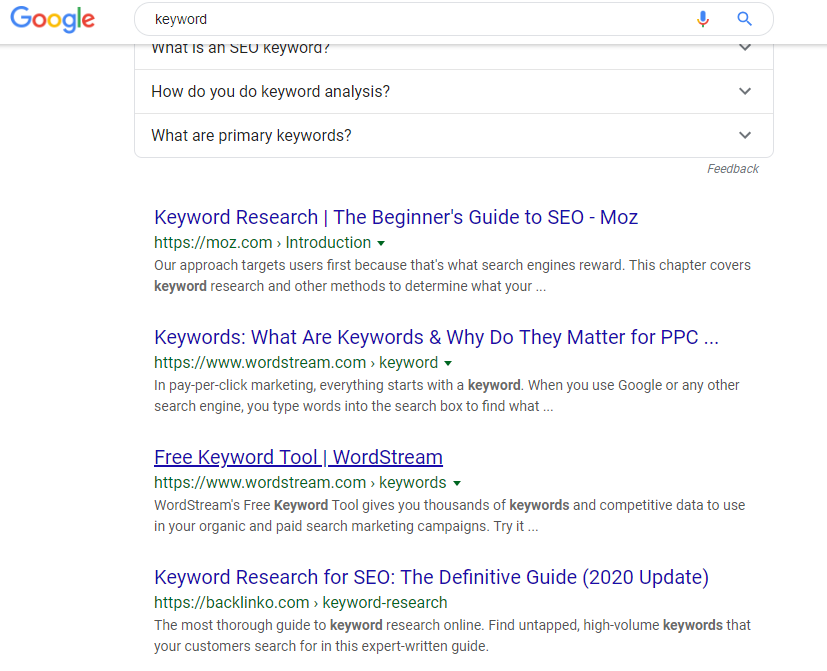Click the Google logo

(x=52, y=19)
